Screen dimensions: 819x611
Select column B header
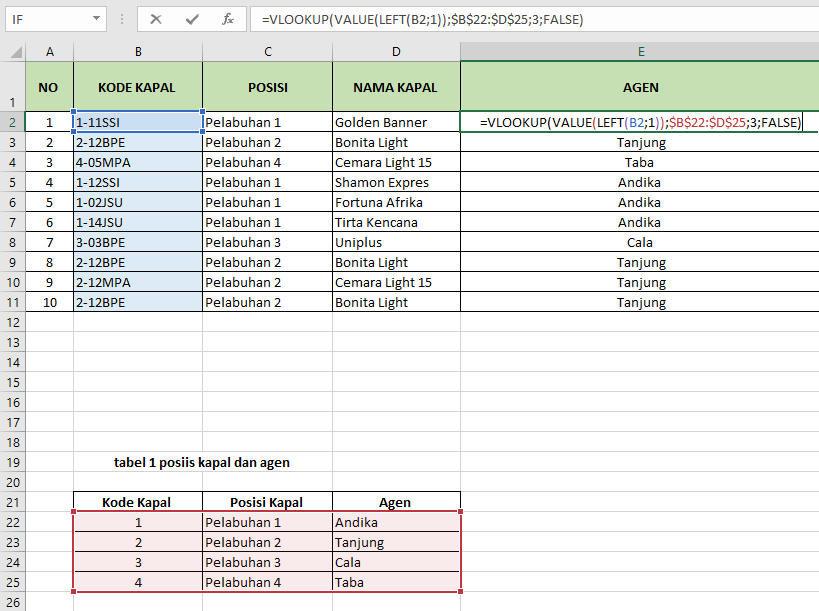click(x=138, y=52)
